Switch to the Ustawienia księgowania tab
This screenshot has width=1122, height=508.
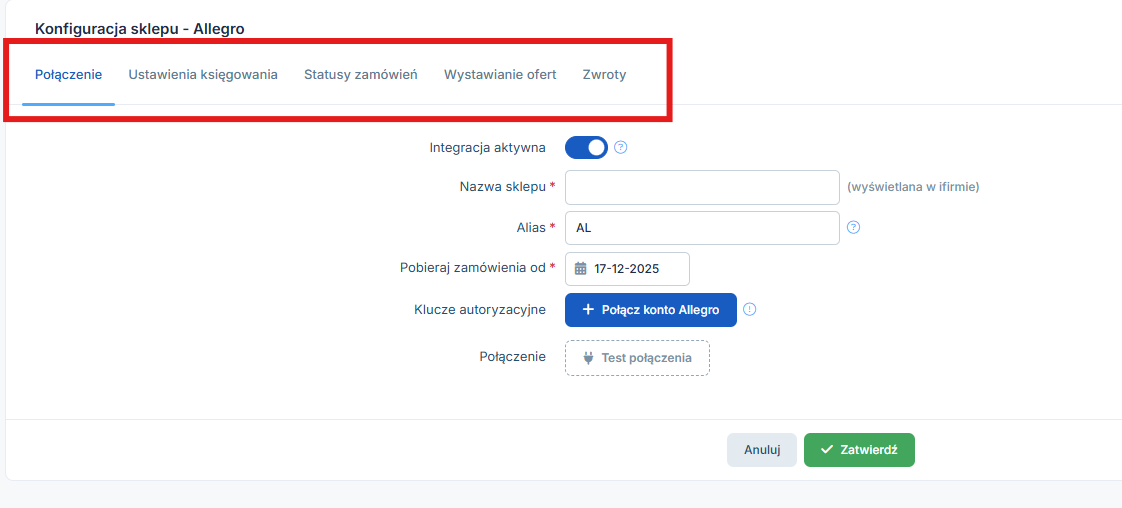203,75
